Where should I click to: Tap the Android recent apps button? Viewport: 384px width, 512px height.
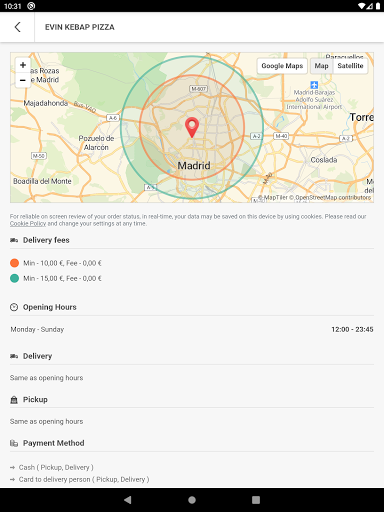pos(256,500)
